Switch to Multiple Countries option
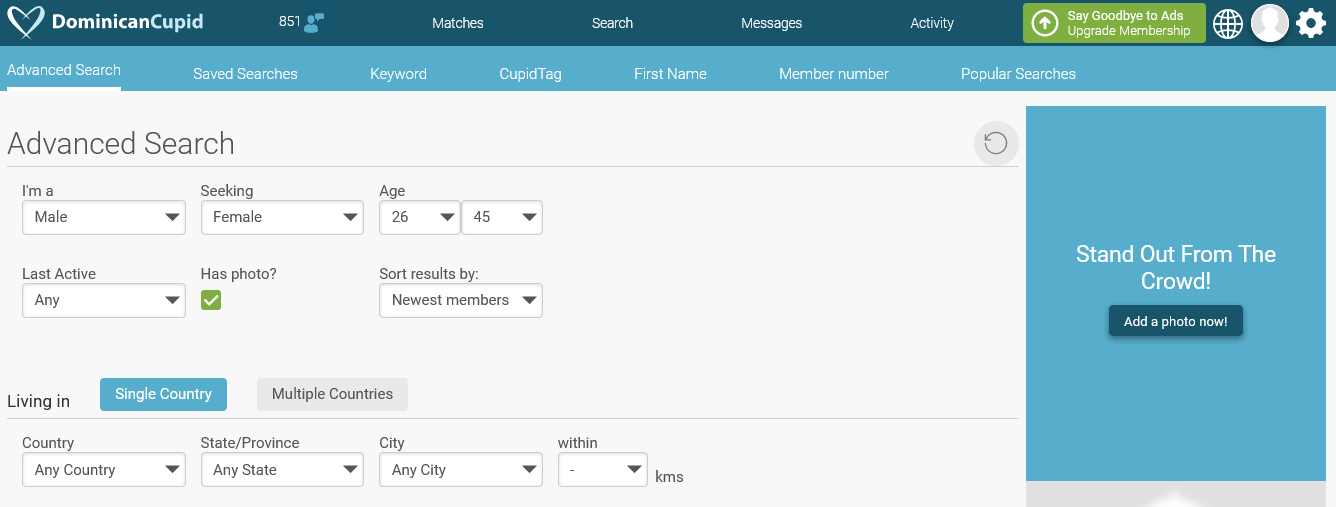 coord(332,394)
